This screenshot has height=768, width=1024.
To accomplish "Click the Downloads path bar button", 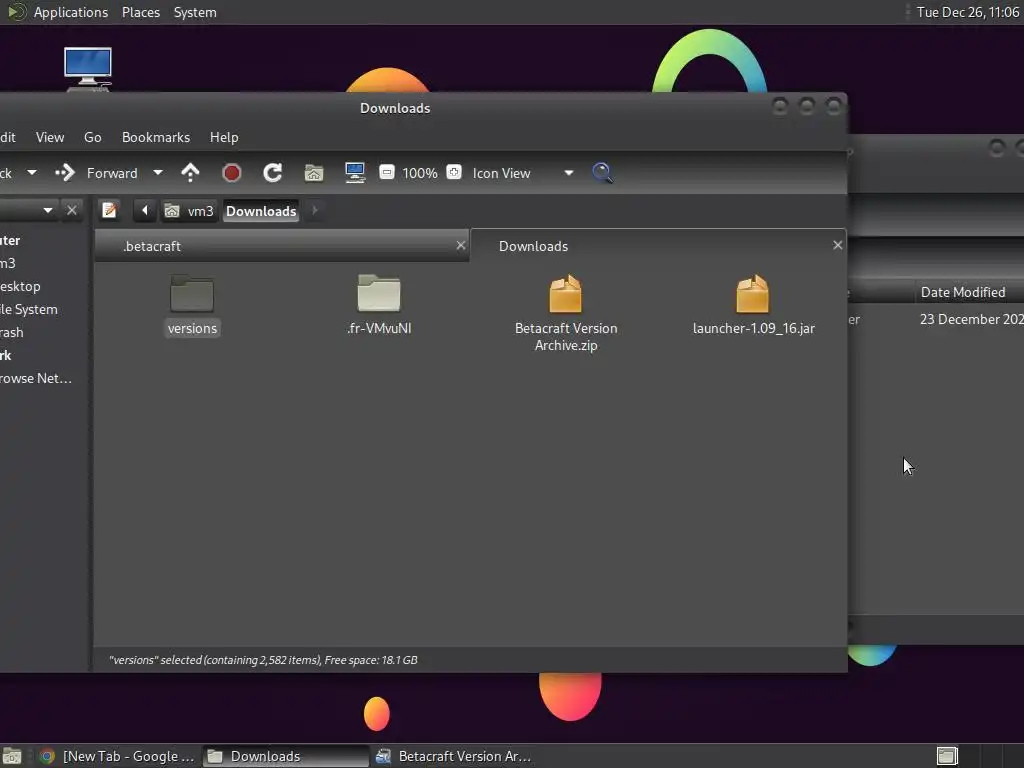I will pos(261,211).
